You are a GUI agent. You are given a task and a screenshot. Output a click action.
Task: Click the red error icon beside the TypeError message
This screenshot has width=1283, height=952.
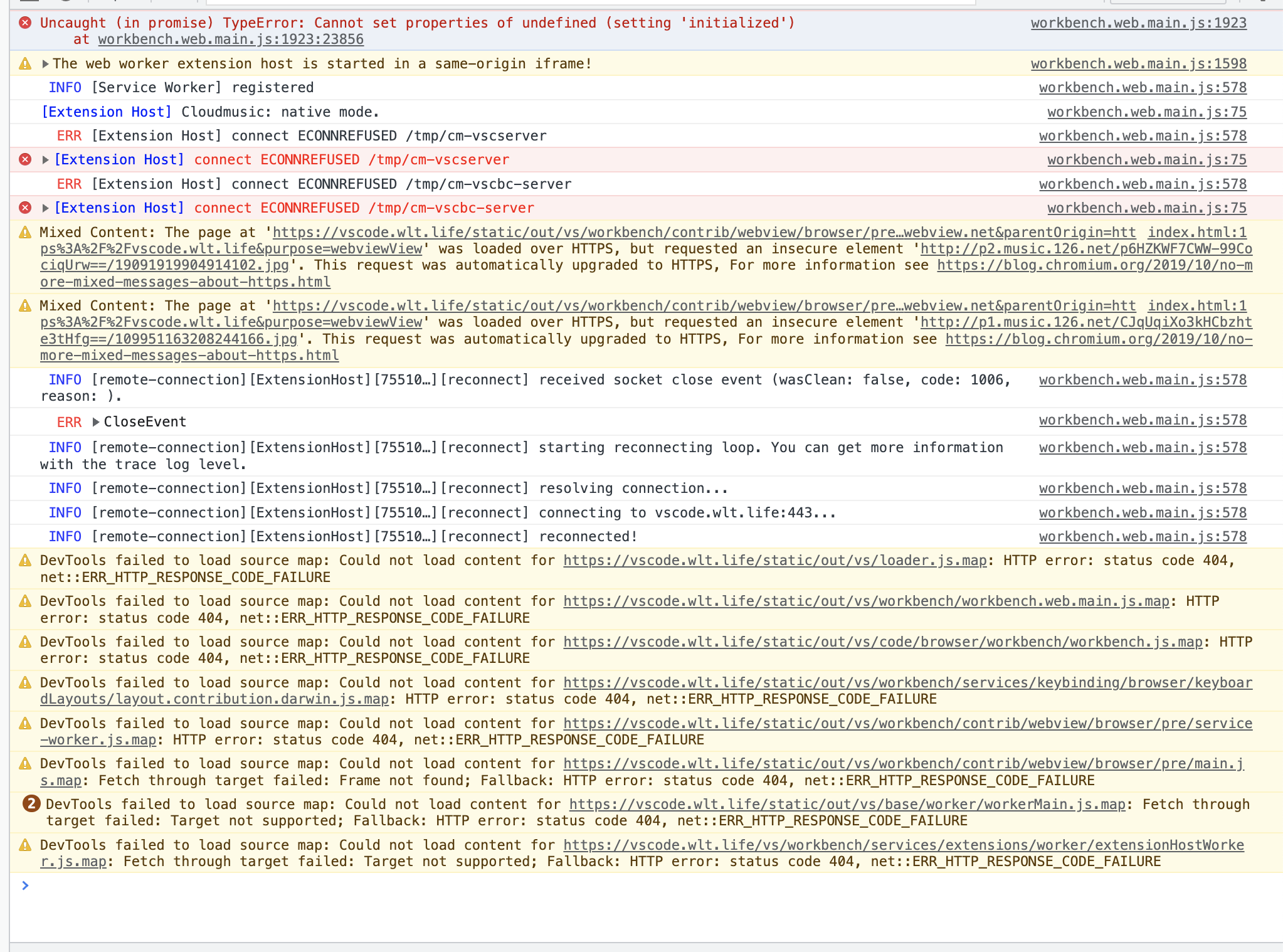[x=24, y=23]
